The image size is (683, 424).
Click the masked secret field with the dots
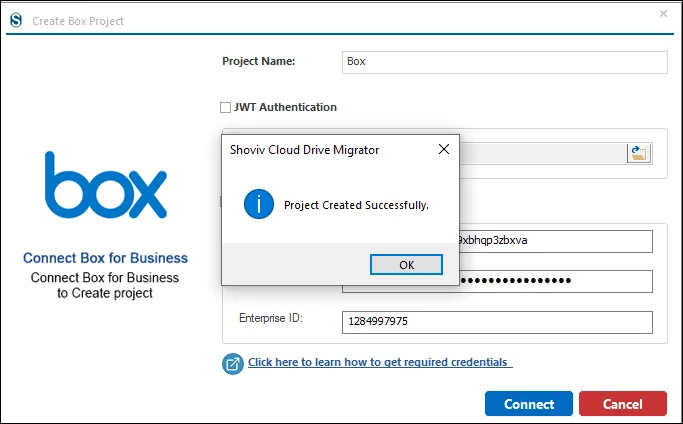(x=556, y=281)
